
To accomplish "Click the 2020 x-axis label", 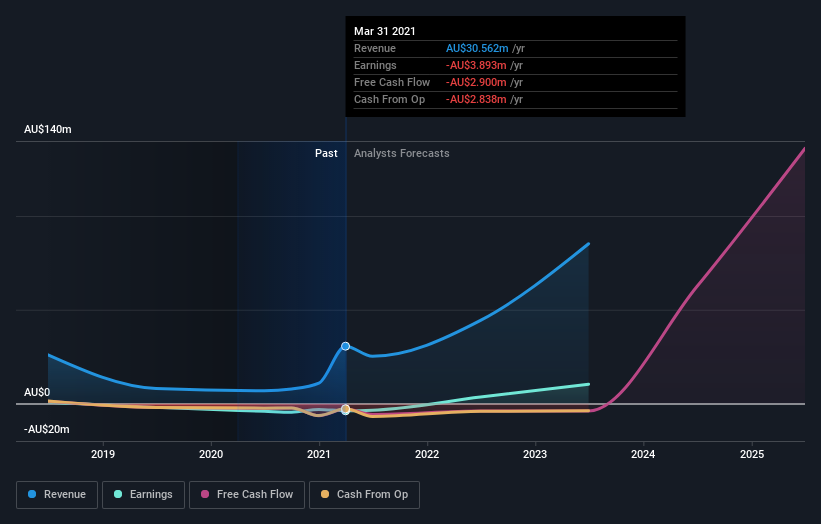I will (x=211, y=454).
